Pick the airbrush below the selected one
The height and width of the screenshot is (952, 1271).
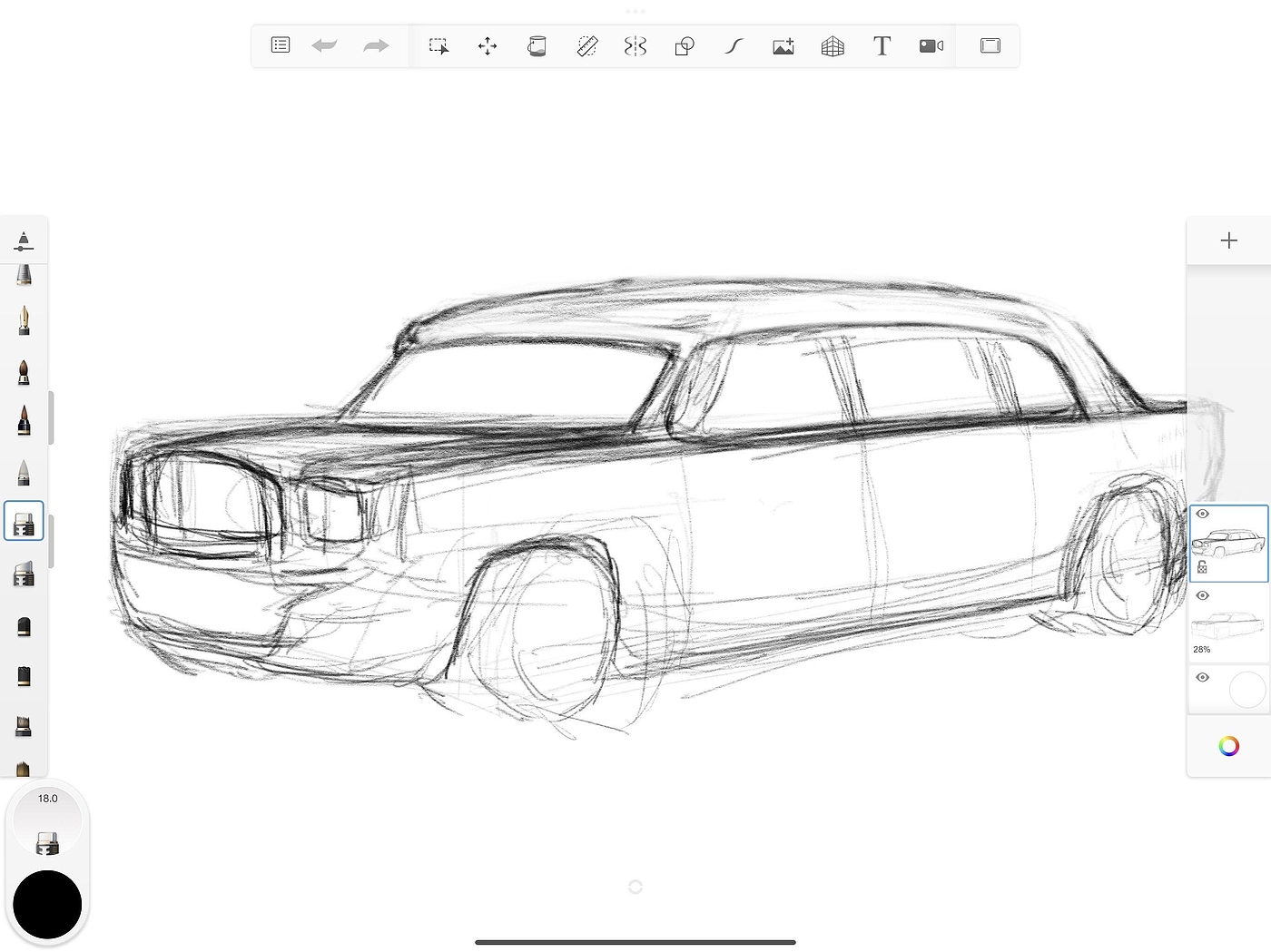coord(24,574)
